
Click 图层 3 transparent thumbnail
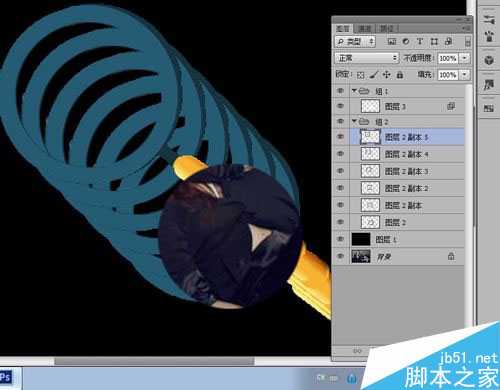[371, 106]
